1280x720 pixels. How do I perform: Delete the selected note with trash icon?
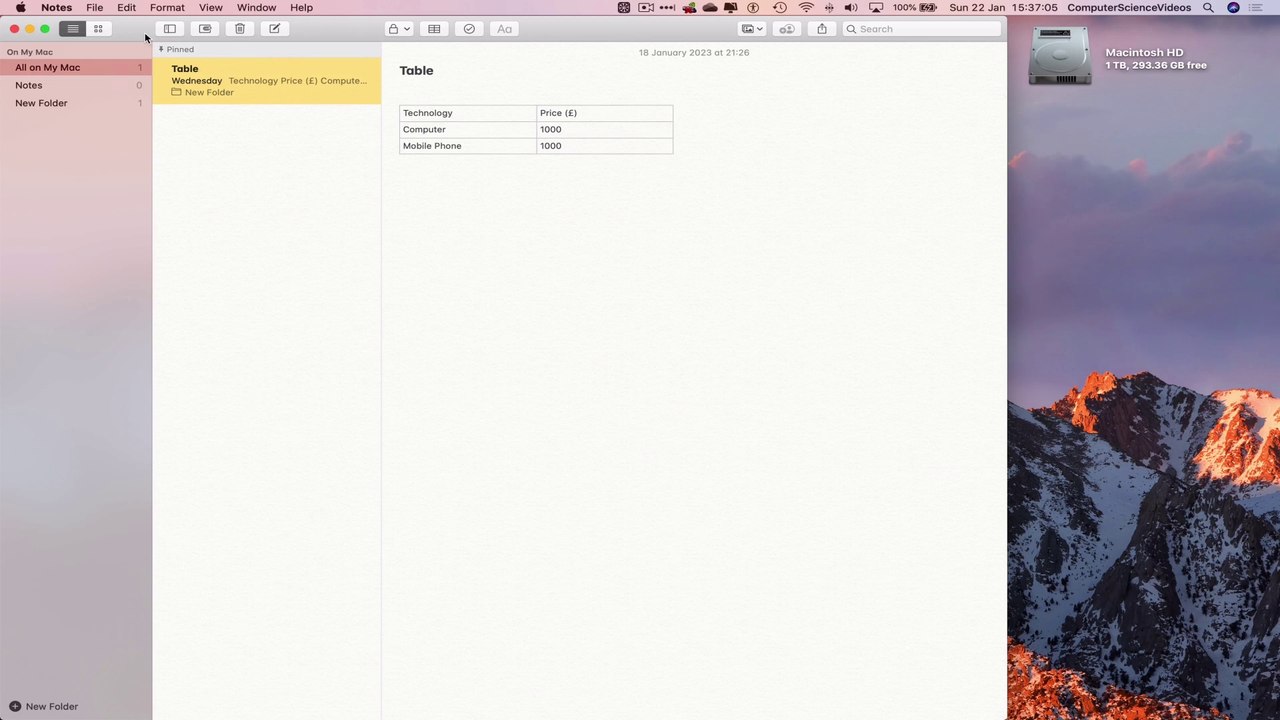tap(240, 29)
